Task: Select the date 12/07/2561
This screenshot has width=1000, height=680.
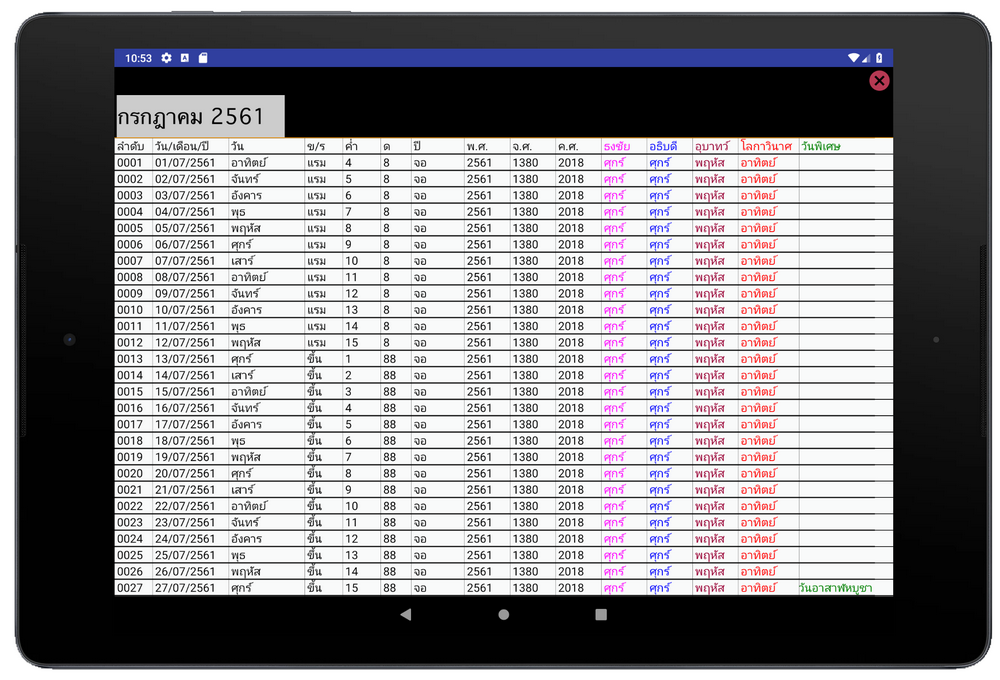Action: tap(185, 343)
